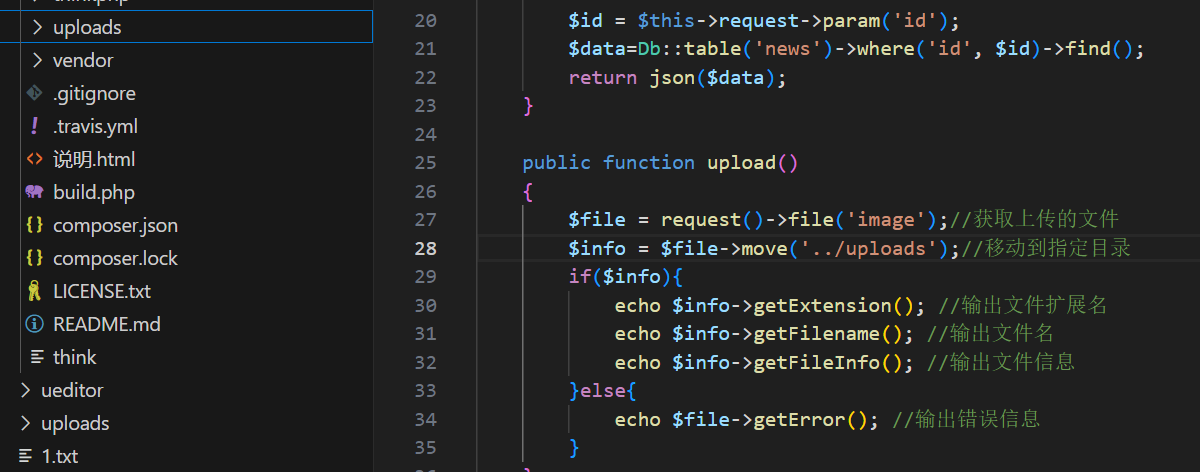
Task: Click 'if' keyword on line 29
Action: pos(580,277)
